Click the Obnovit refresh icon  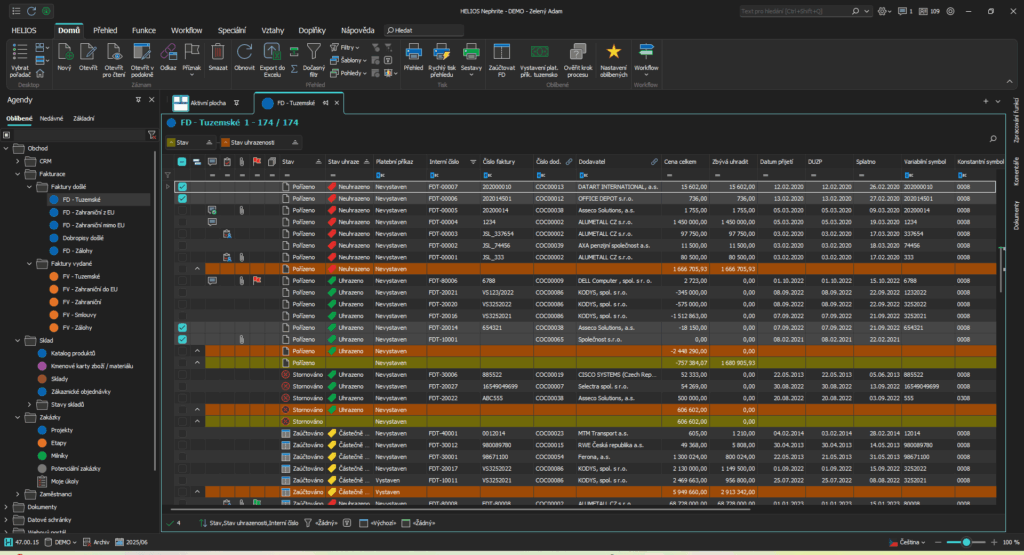click(x=245, y=52)
